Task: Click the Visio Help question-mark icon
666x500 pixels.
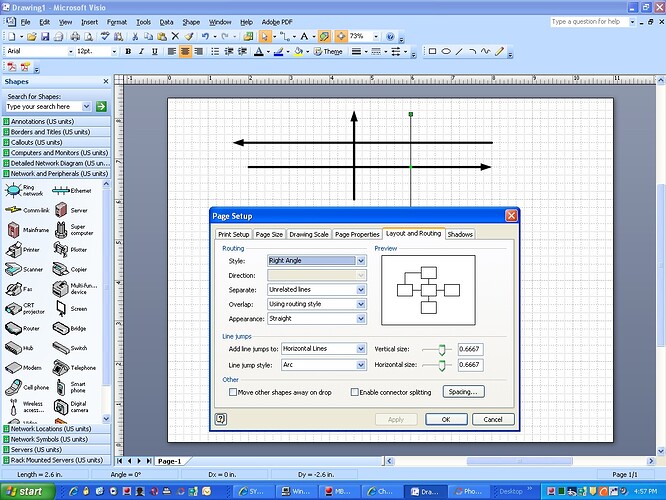Action: pyautogui.click(x=390, y=37)
